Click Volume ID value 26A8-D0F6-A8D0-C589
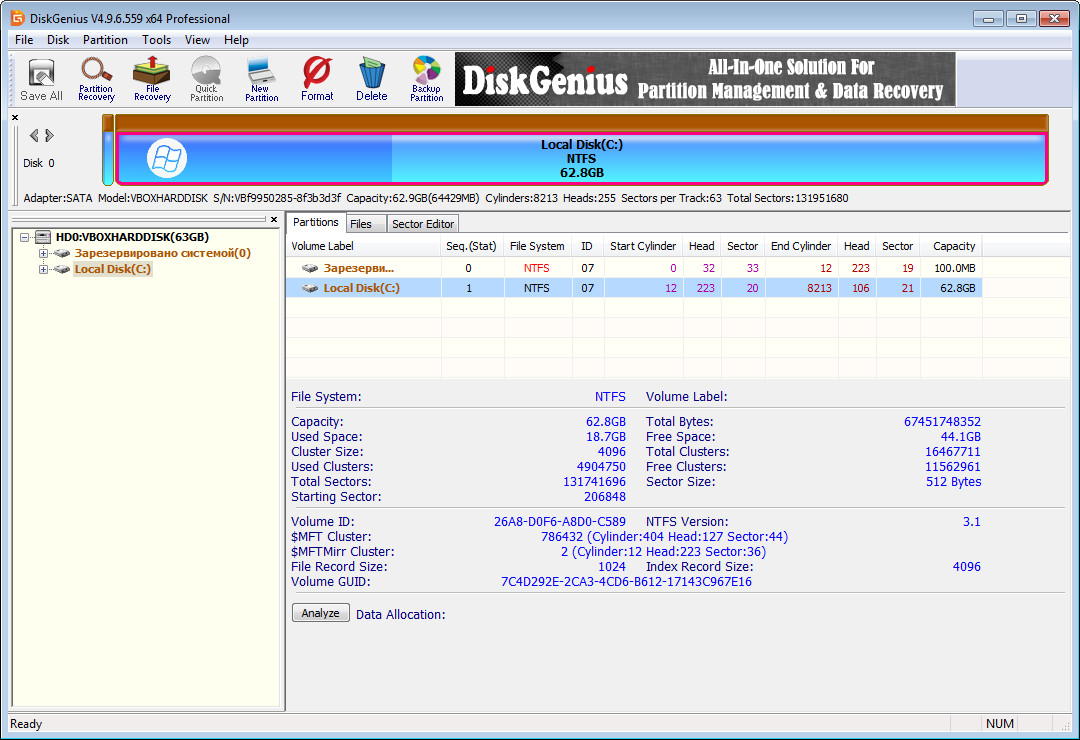 [559, 522]
